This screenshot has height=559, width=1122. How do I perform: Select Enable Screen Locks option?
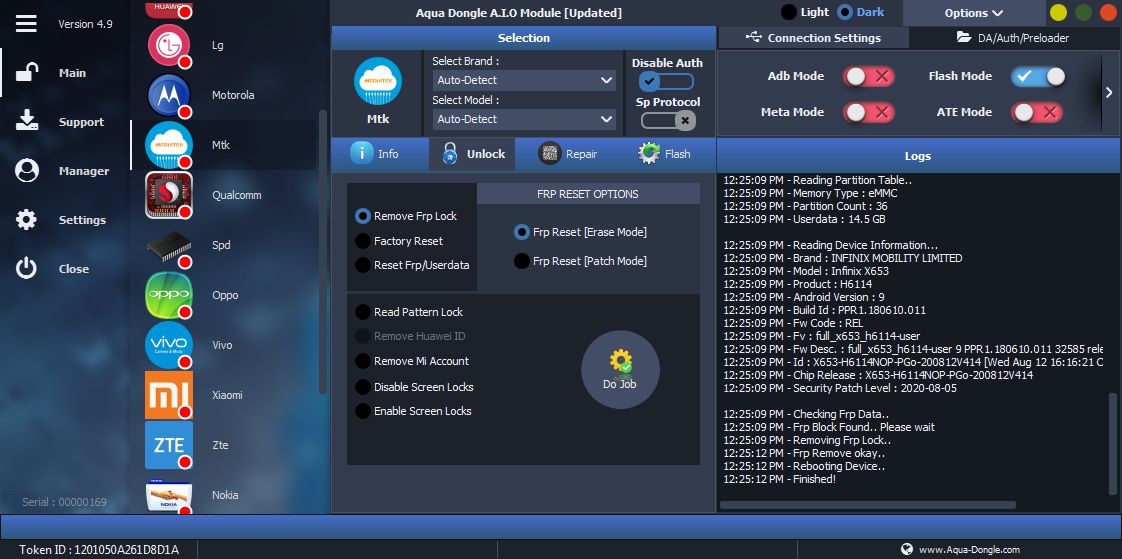[x=414, y=411]
